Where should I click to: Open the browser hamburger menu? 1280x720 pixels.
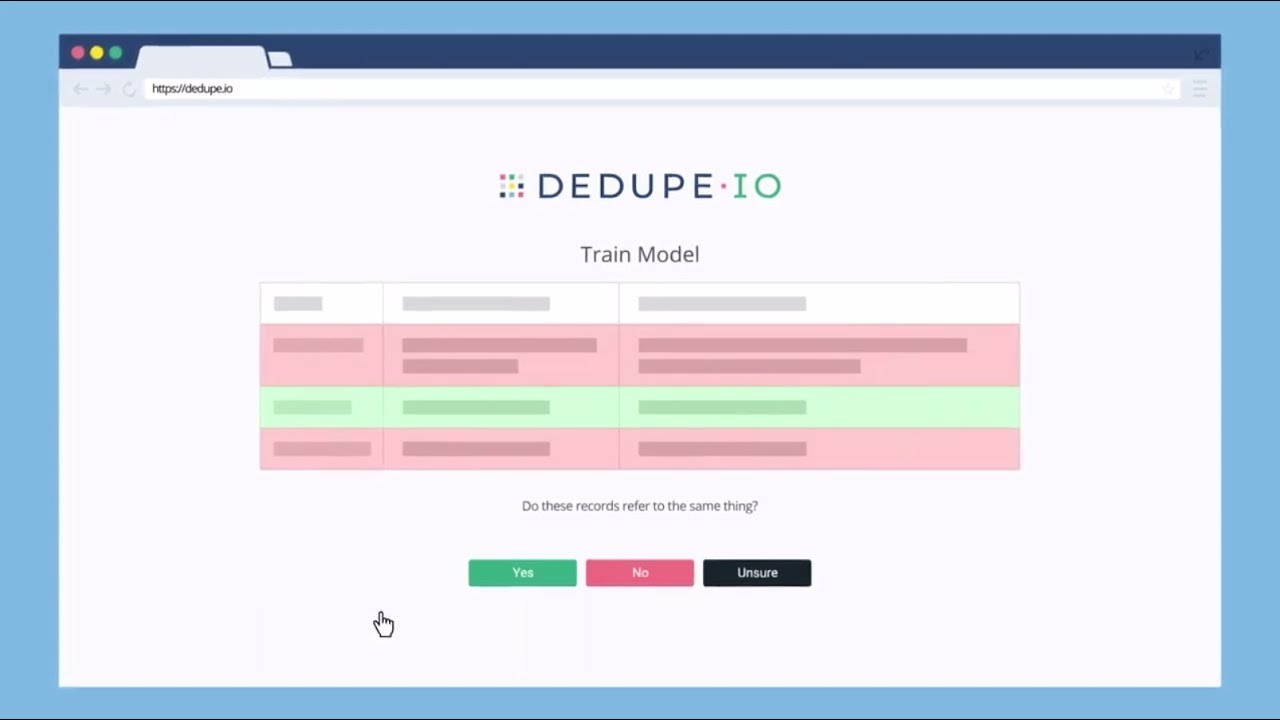(x=1200, y=89)
